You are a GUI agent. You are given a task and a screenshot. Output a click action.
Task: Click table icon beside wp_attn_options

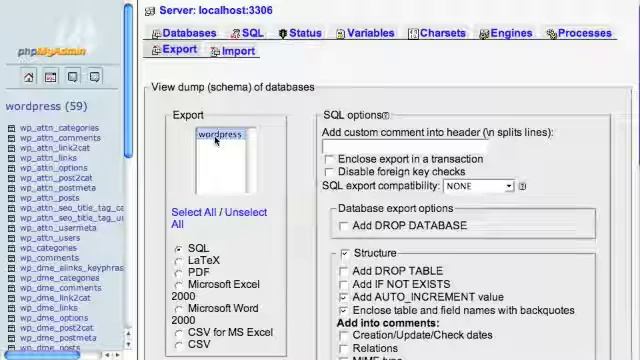pyautogui.click(x=11, y=168)
